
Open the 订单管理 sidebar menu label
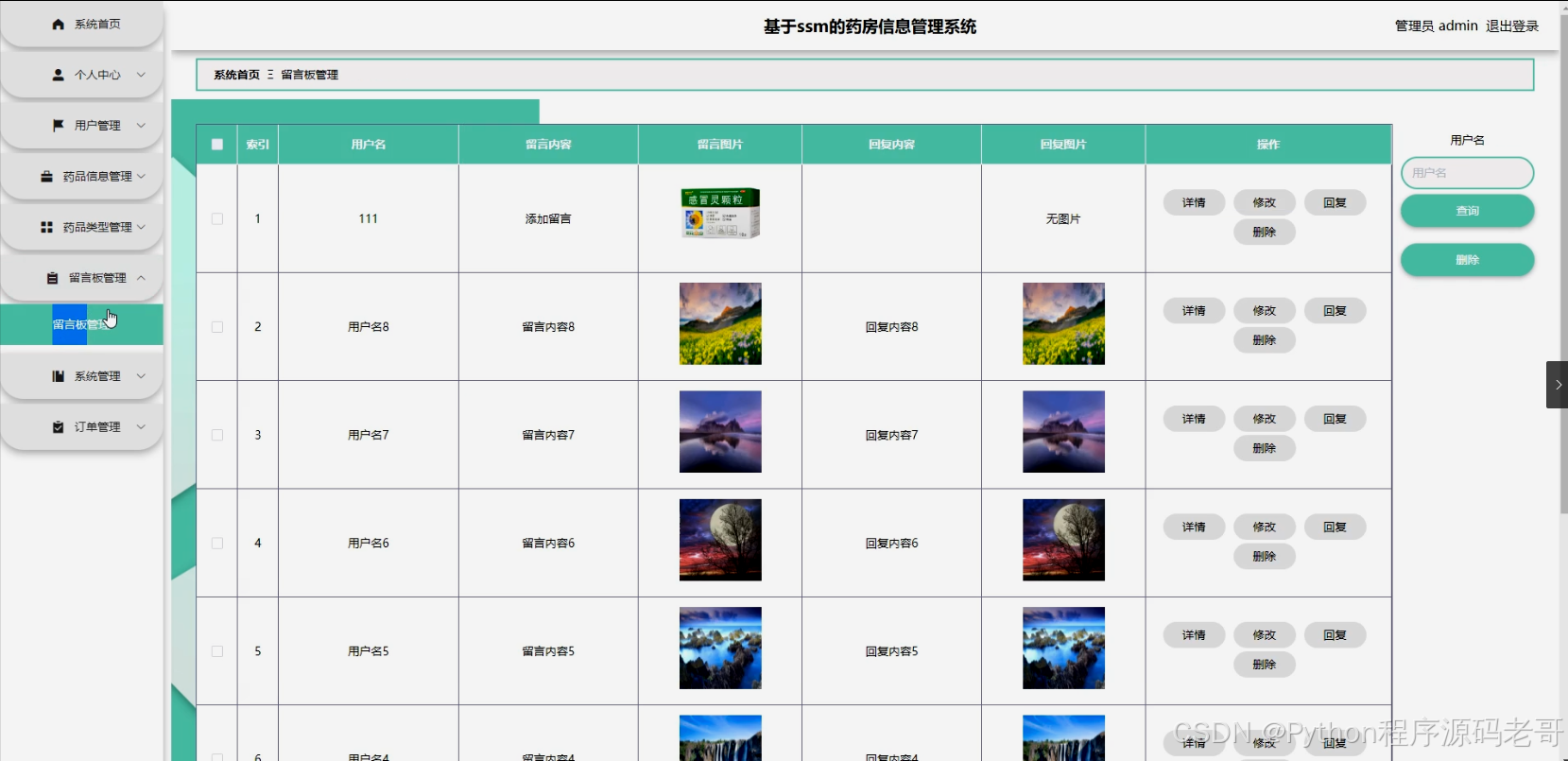[x=97, y=427]
